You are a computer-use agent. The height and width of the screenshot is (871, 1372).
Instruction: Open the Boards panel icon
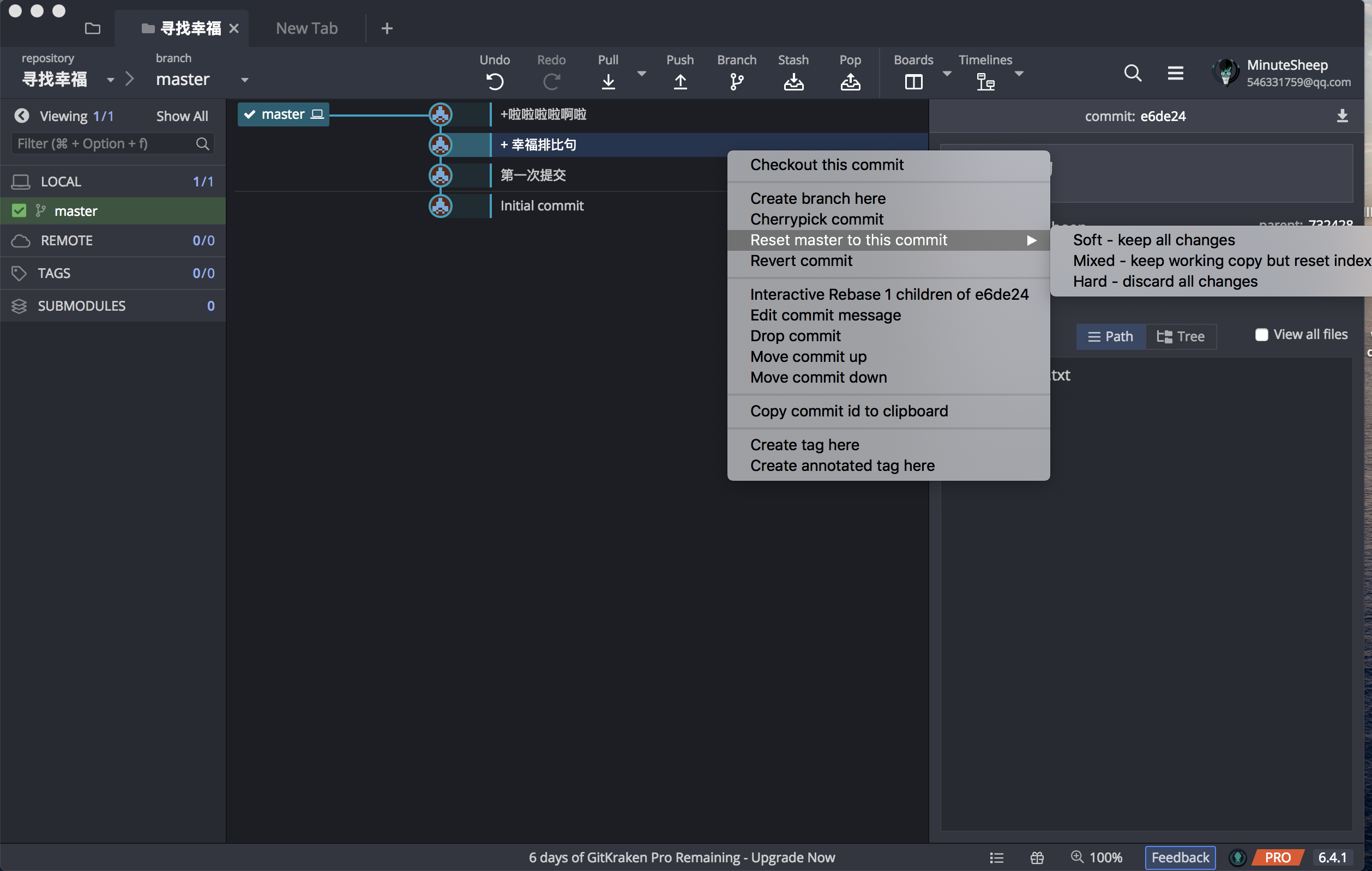point(913,82)
